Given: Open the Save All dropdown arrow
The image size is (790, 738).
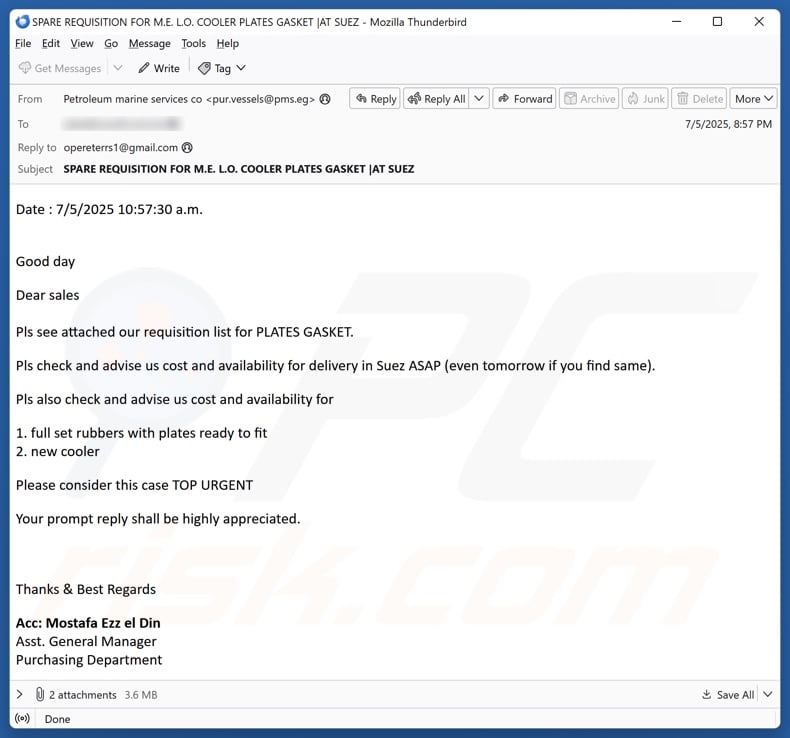Looking at the screenshot, I should (x=767, y=694).
